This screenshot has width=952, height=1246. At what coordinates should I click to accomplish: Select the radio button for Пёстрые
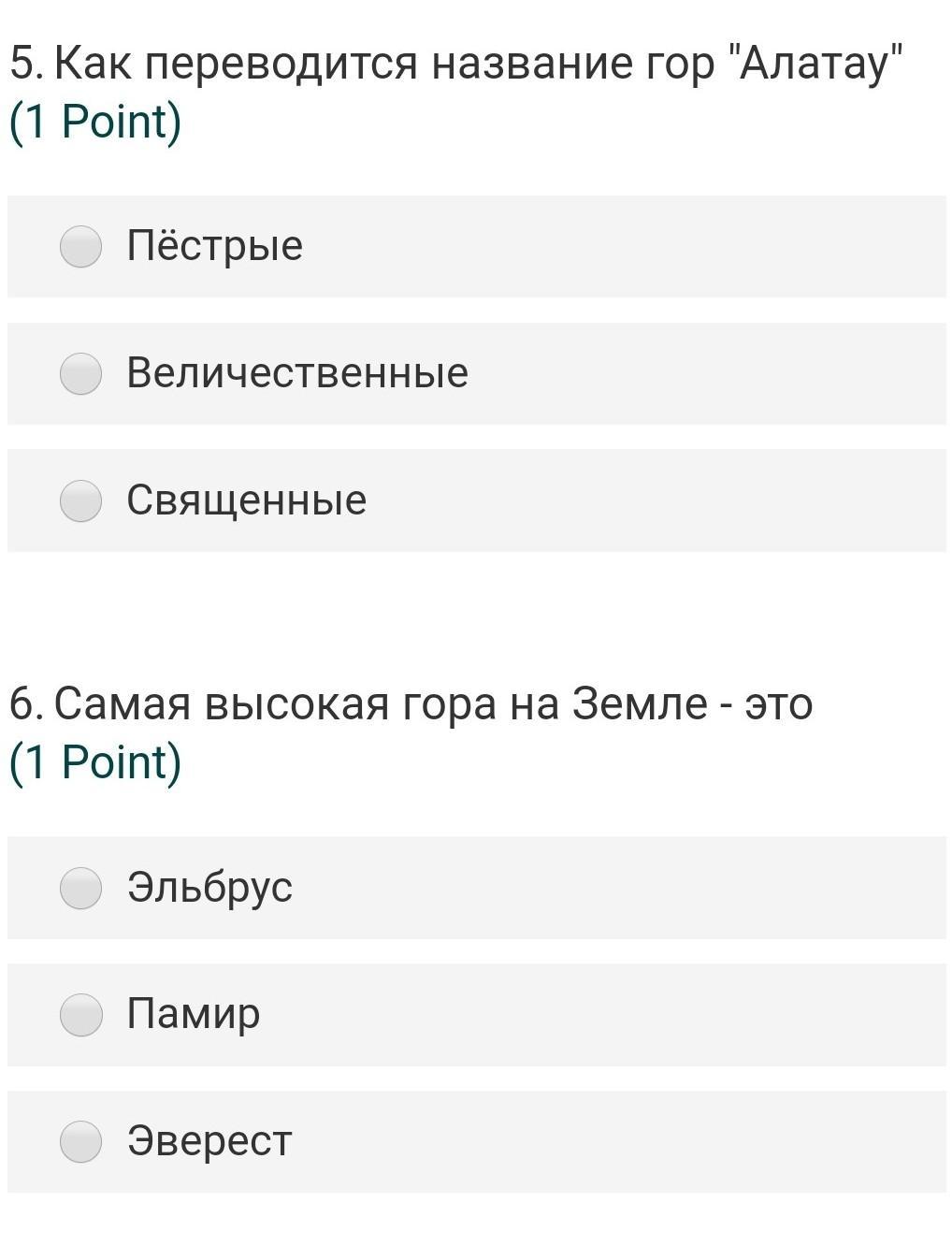click(81, 247)
